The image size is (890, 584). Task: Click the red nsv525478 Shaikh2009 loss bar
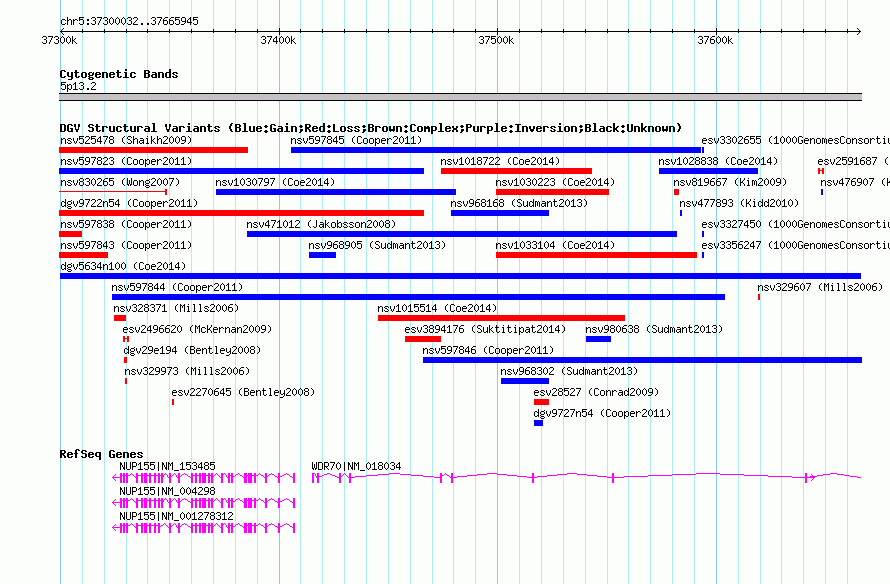pyautogui.click(x=153, y=150)
